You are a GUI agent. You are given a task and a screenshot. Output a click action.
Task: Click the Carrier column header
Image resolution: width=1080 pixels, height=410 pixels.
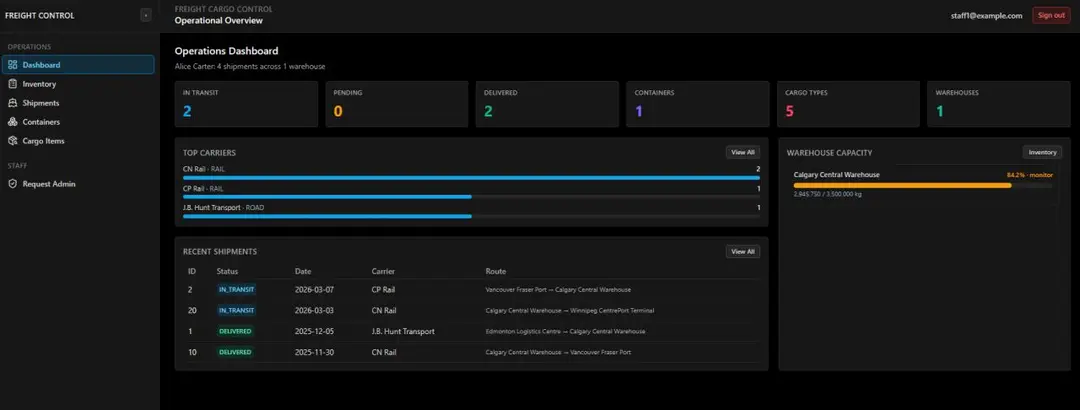(383, 271)
